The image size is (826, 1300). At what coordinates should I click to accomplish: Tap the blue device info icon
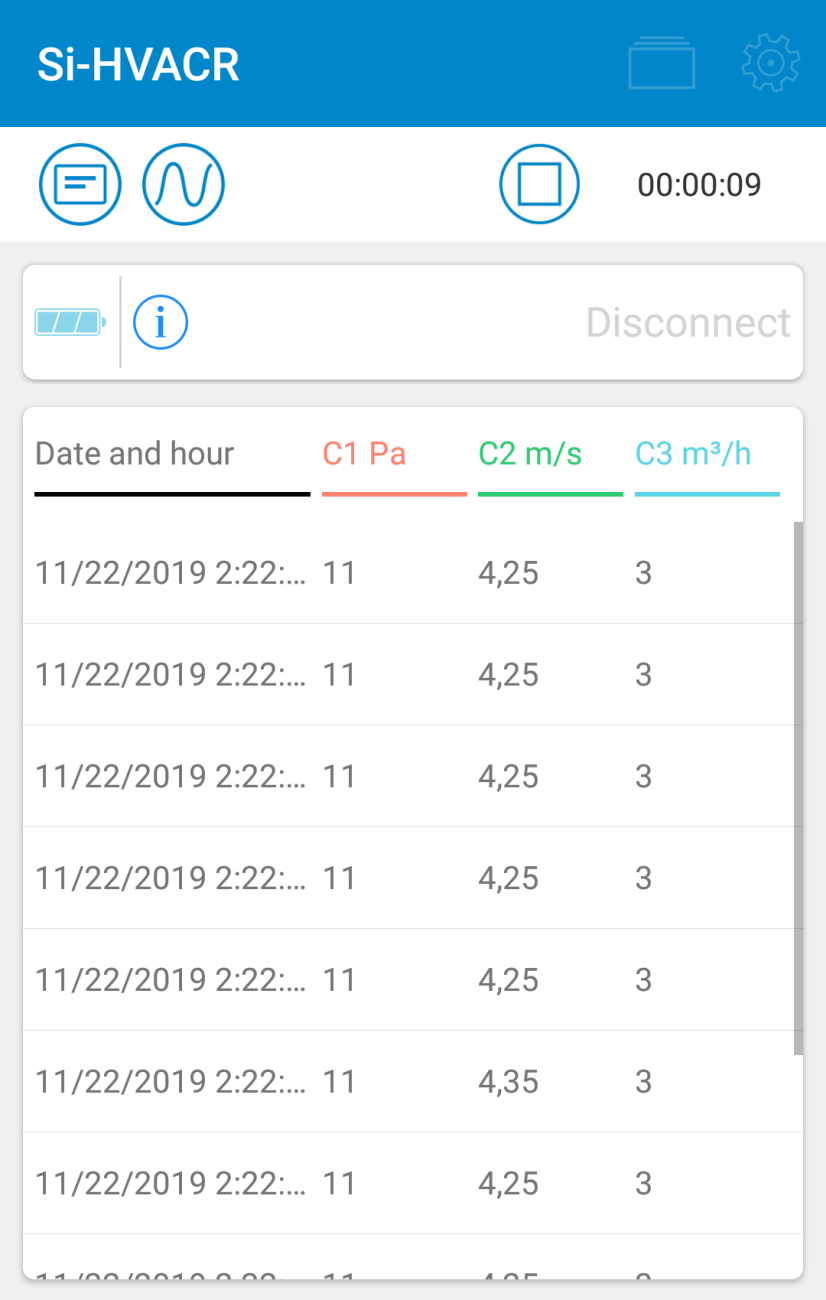point(161,322)
